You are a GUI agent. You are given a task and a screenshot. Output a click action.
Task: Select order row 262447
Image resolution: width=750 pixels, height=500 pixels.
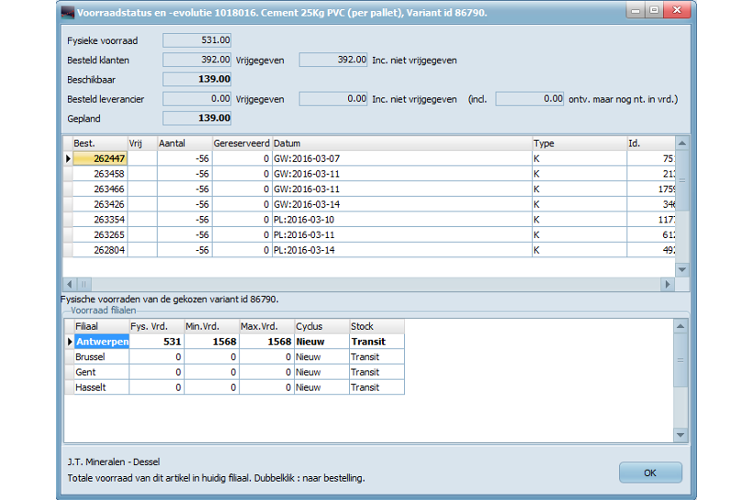[x=369, y=158]
